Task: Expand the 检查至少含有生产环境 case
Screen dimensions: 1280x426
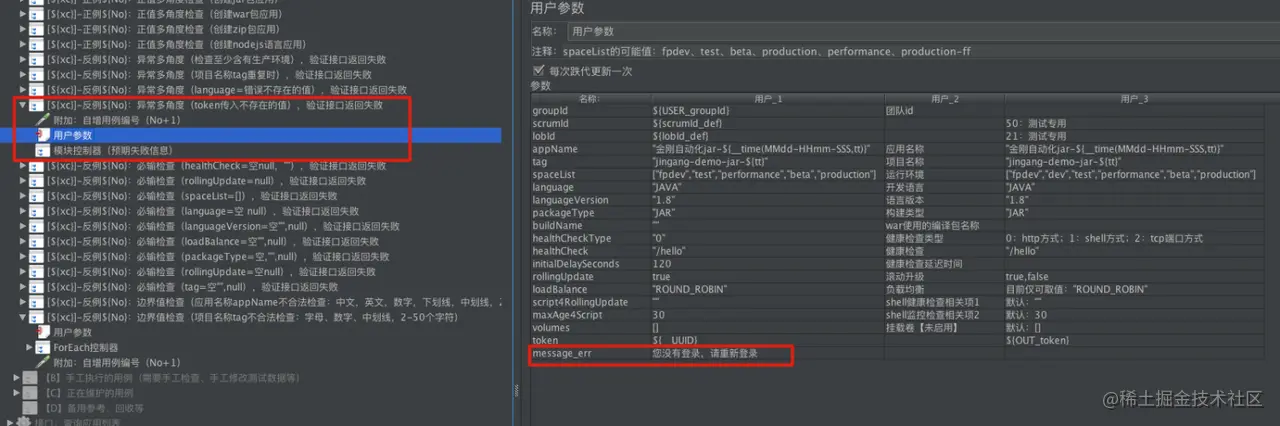Action: [23, 60]
